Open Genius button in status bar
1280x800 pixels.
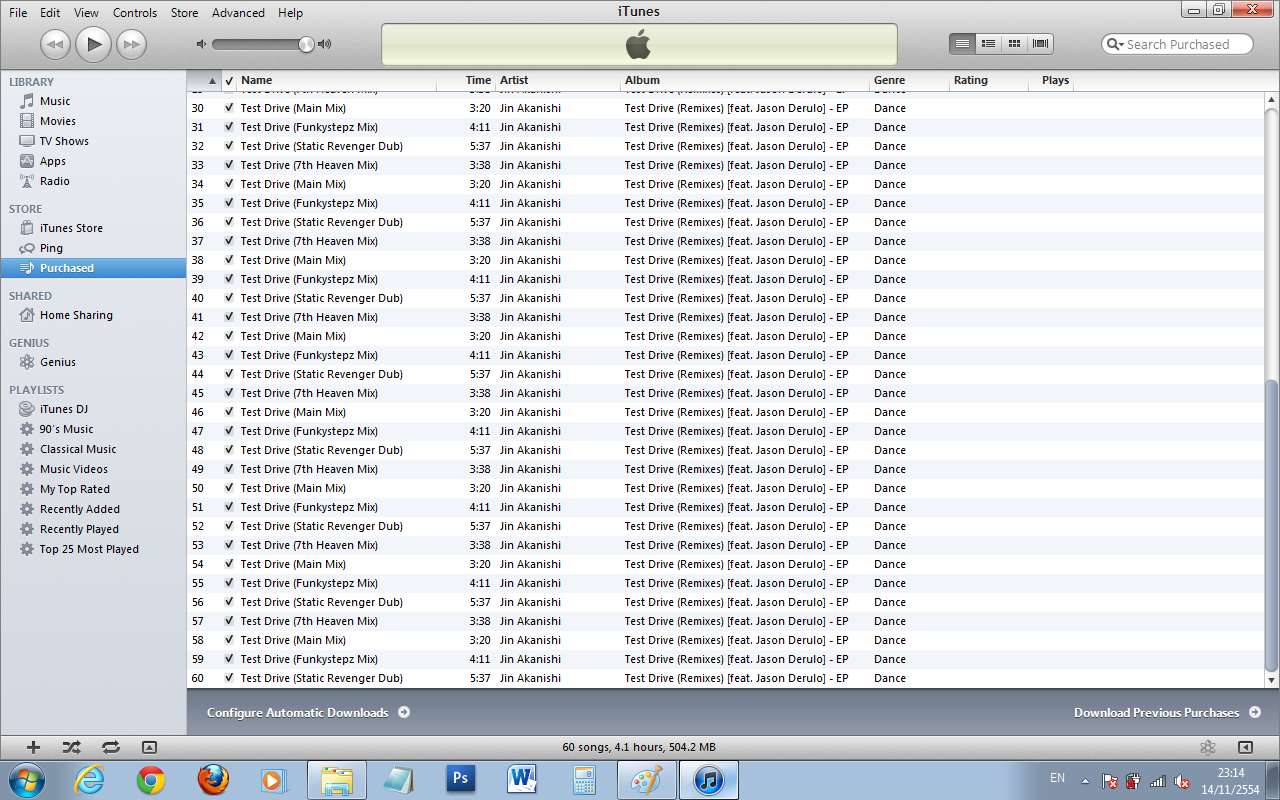click(1208, 747)
